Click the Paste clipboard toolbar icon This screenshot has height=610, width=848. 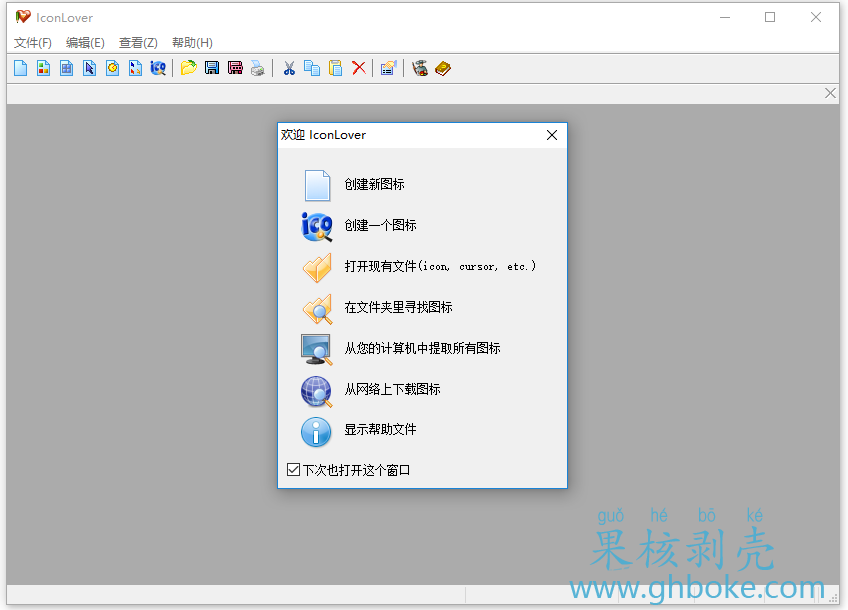[x=335, y=68]
